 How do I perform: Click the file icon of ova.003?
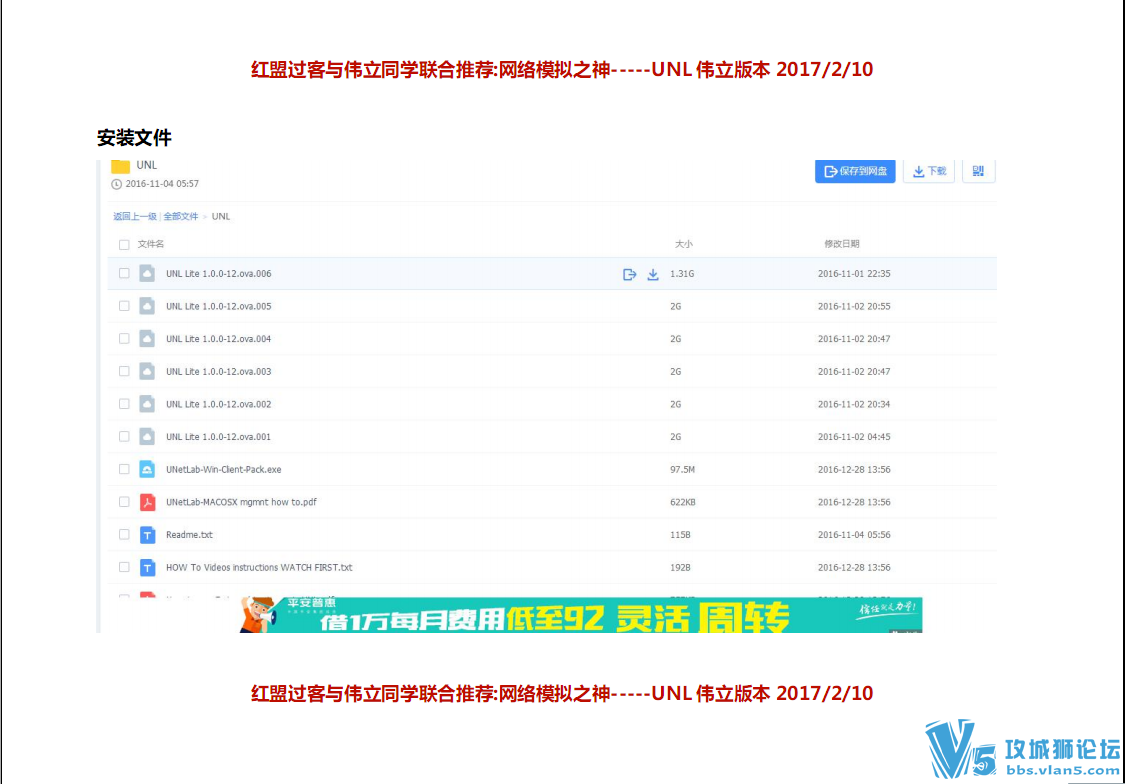pos(147,372)
